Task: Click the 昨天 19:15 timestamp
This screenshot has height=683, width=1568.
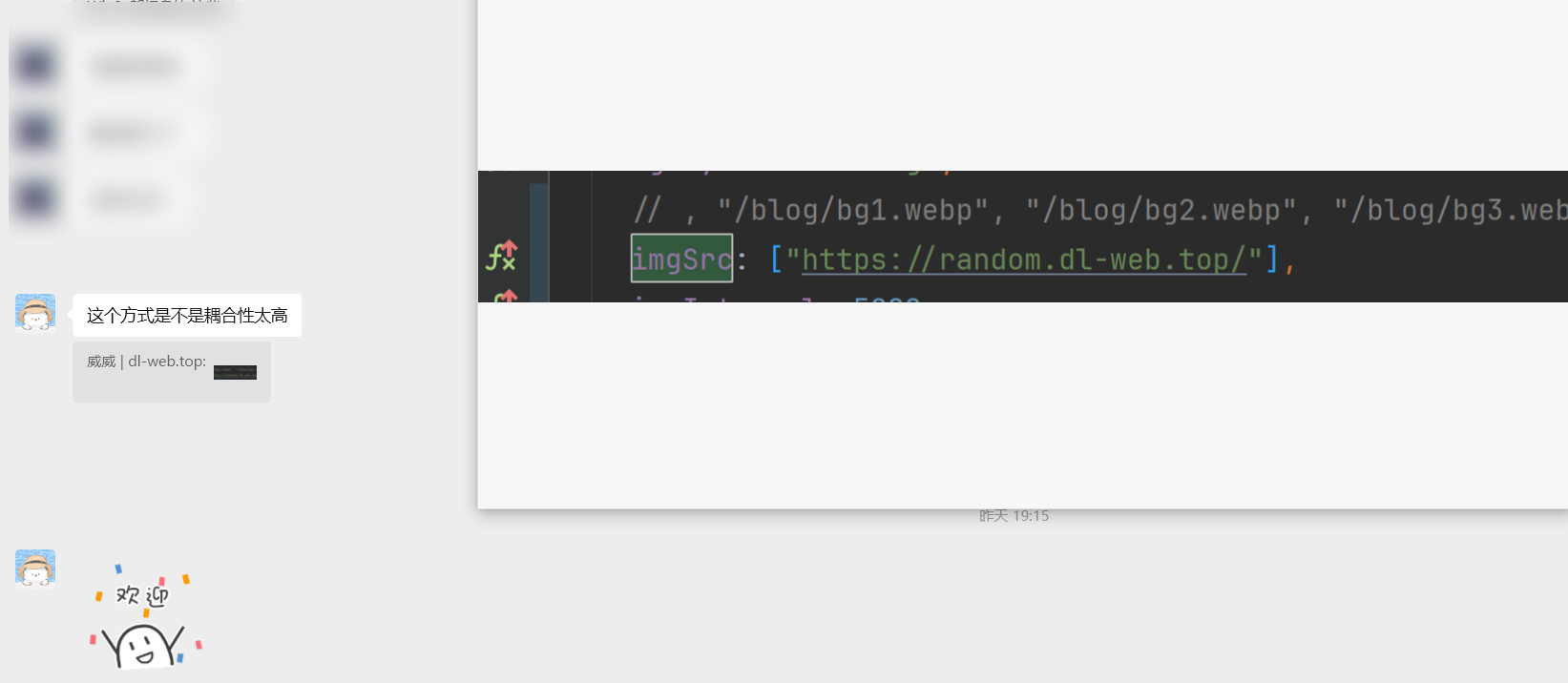Action: coord(1014,515)
